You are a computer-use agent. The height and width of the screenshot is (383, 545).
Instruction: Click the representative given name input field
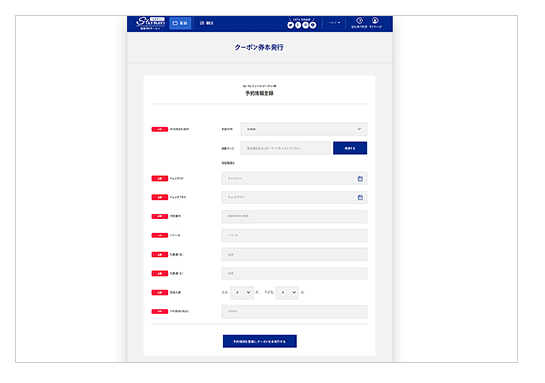tap(294, 274)
